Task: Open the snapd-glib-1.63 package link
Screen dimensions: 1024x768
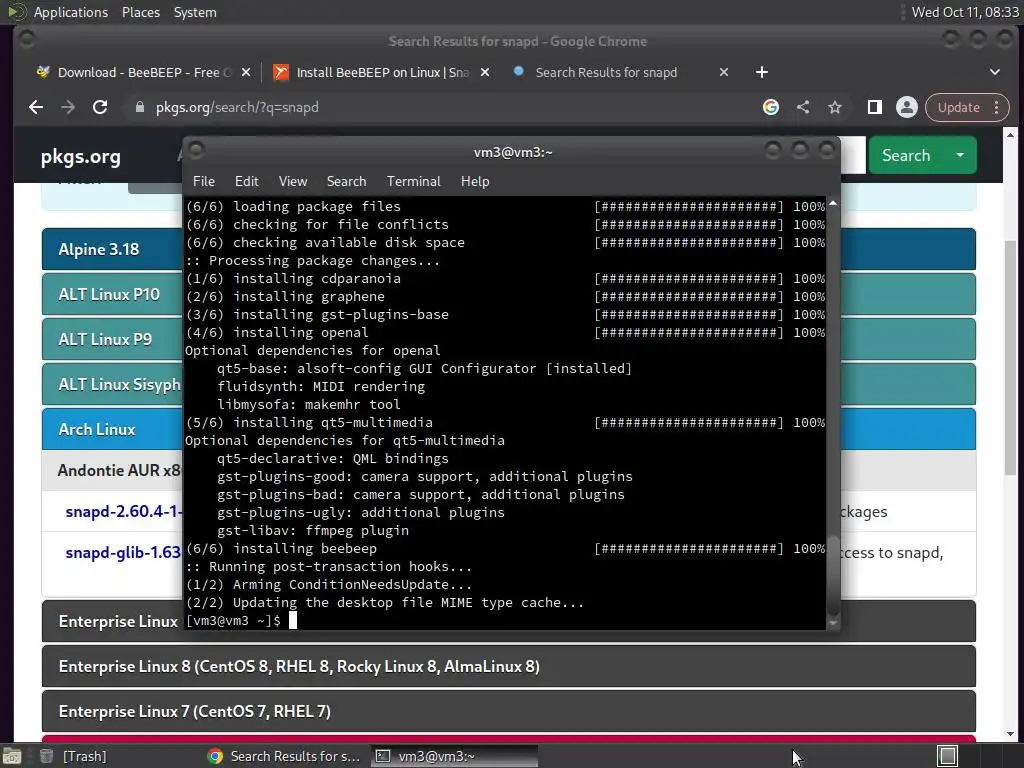Action: point(123,552)
